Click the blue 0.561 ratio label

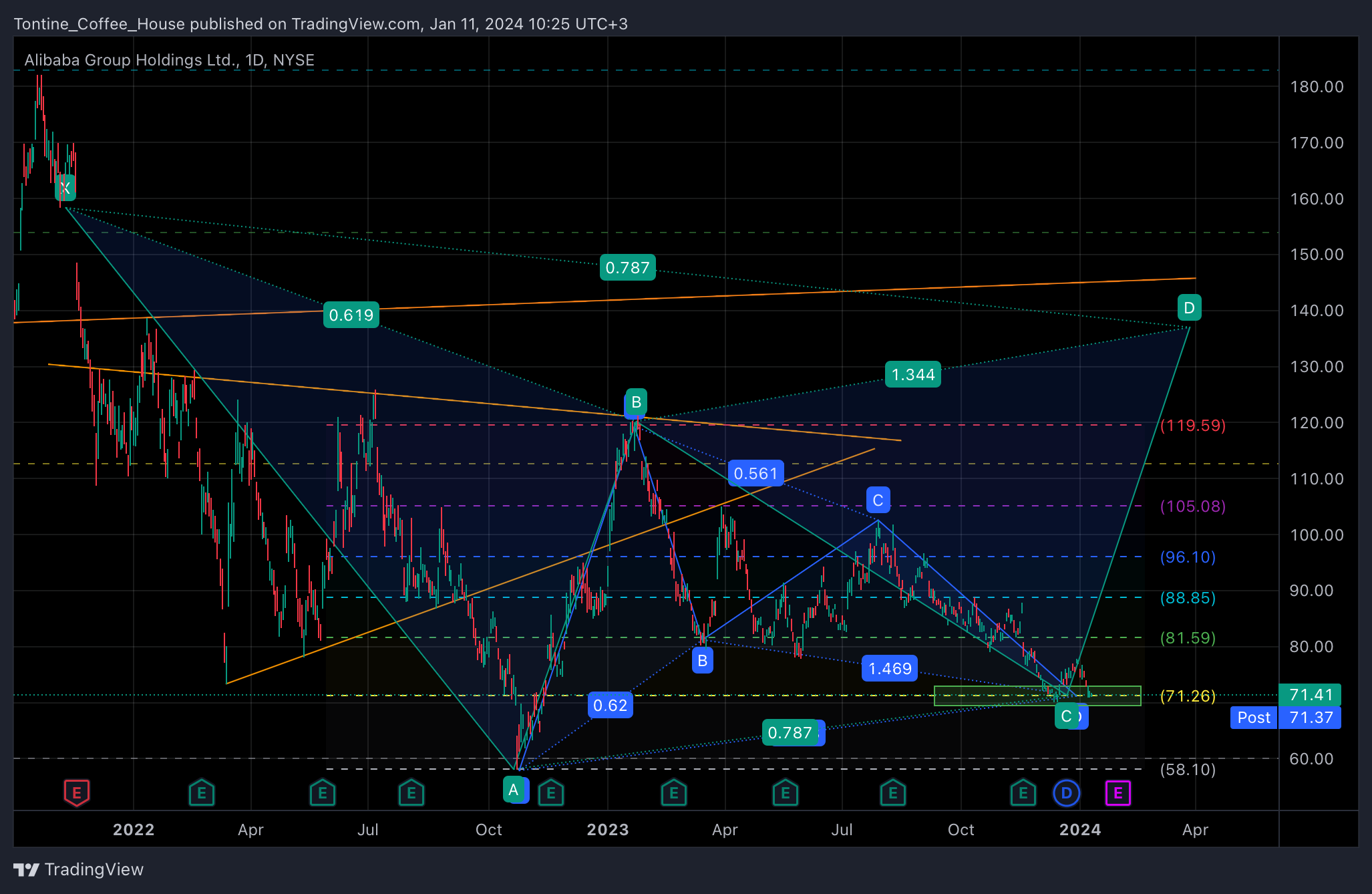756,473
